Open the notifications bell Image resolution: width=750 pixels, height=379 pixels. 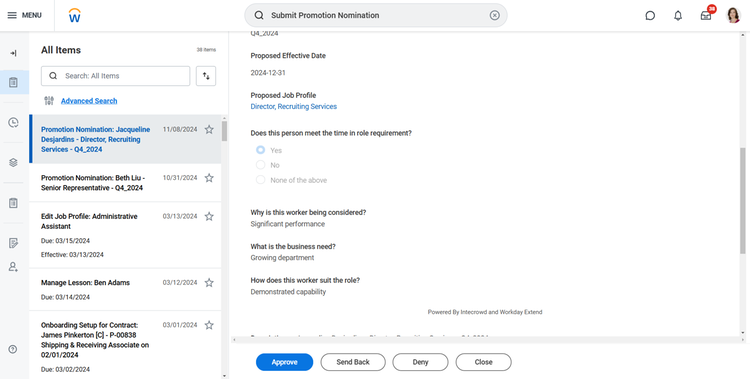pyautogui.click(x=678, y=15)
